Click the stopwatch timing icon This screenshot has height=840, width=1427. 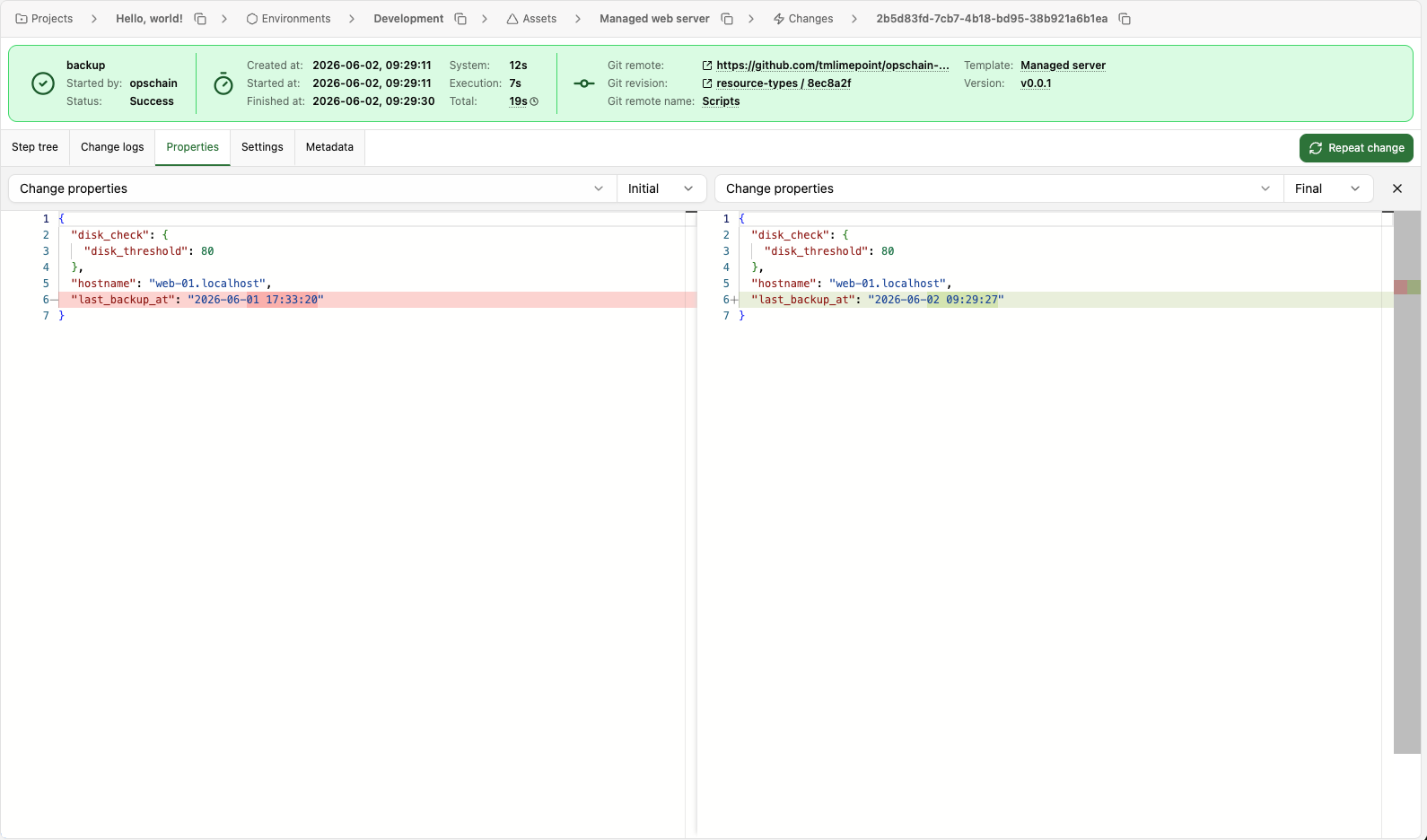click(223, 84)
